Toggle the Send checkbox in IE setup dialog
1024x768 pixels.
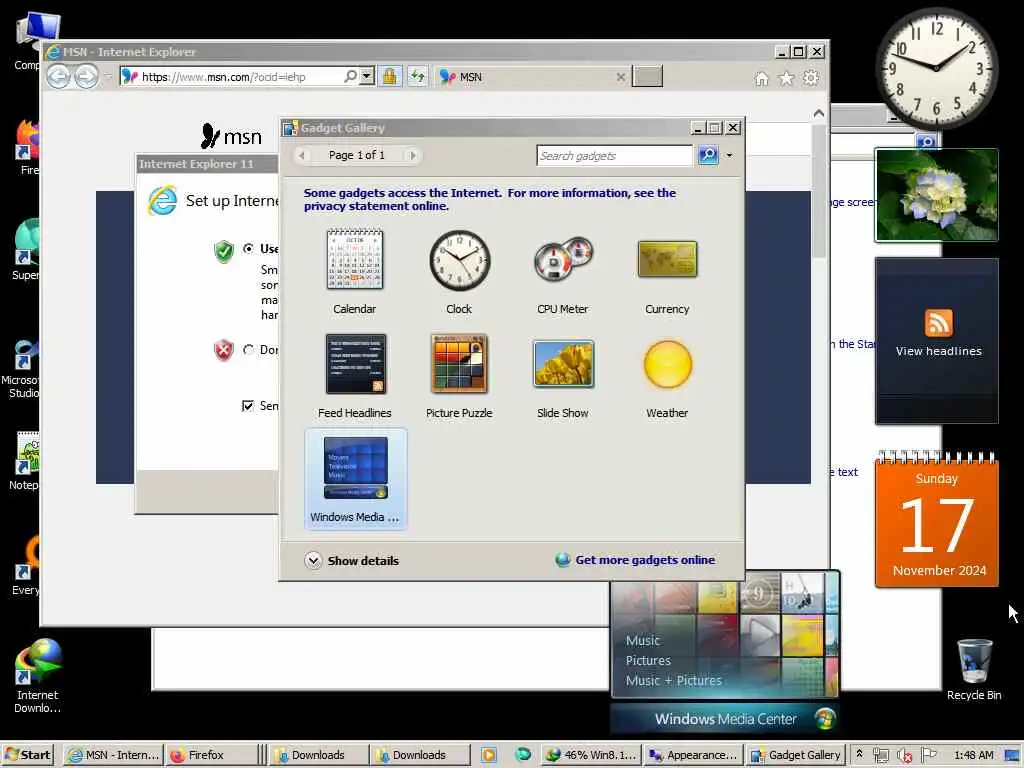coord(248,406)
